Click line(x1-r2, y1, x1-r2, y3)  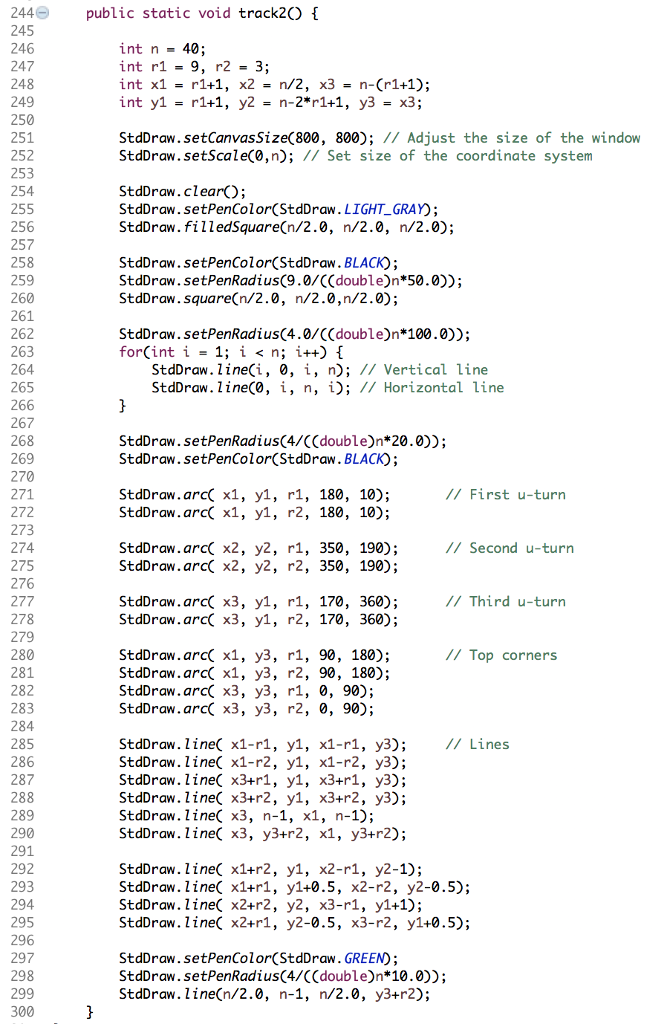(262, 762)
